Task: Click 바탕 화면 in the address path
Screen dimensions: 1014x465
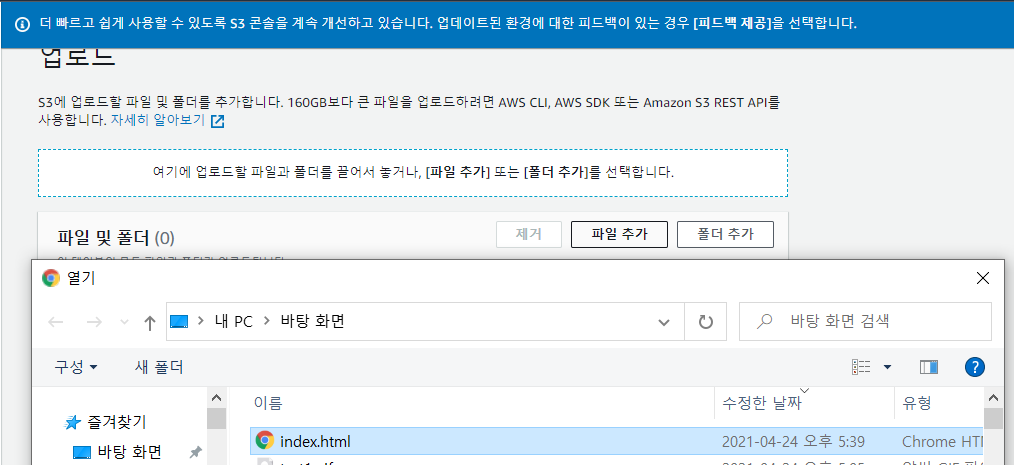Action: pos(312,321)
